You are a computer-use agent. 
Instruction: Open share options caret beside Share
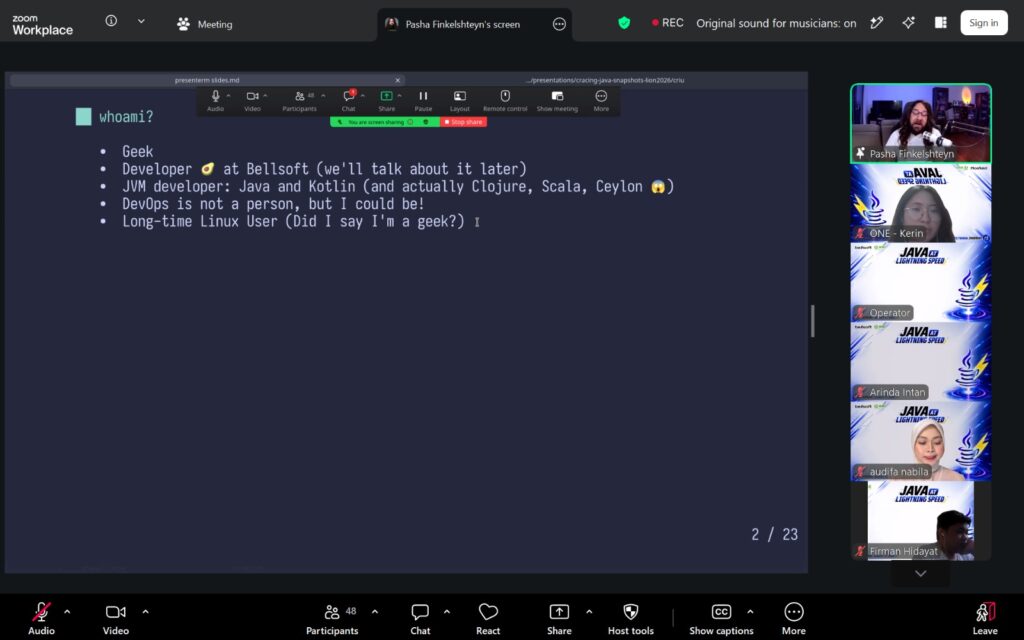tap(589, 612)
